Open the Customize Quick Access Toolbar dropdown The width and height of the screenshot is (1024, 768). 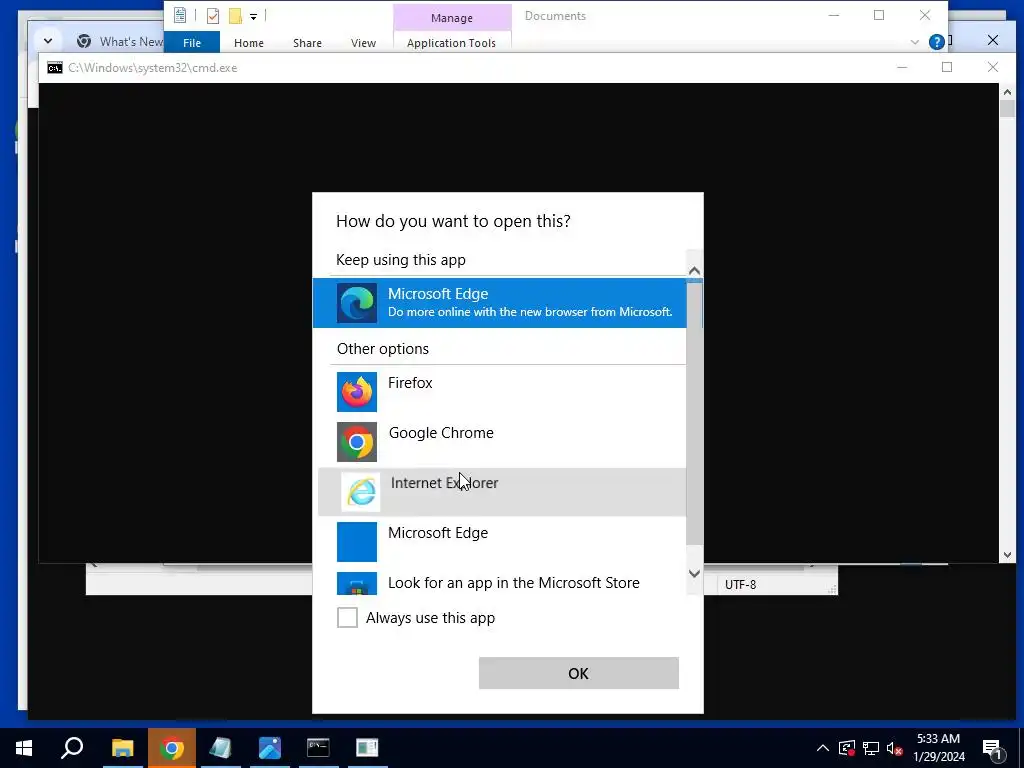tap(253, 16)
